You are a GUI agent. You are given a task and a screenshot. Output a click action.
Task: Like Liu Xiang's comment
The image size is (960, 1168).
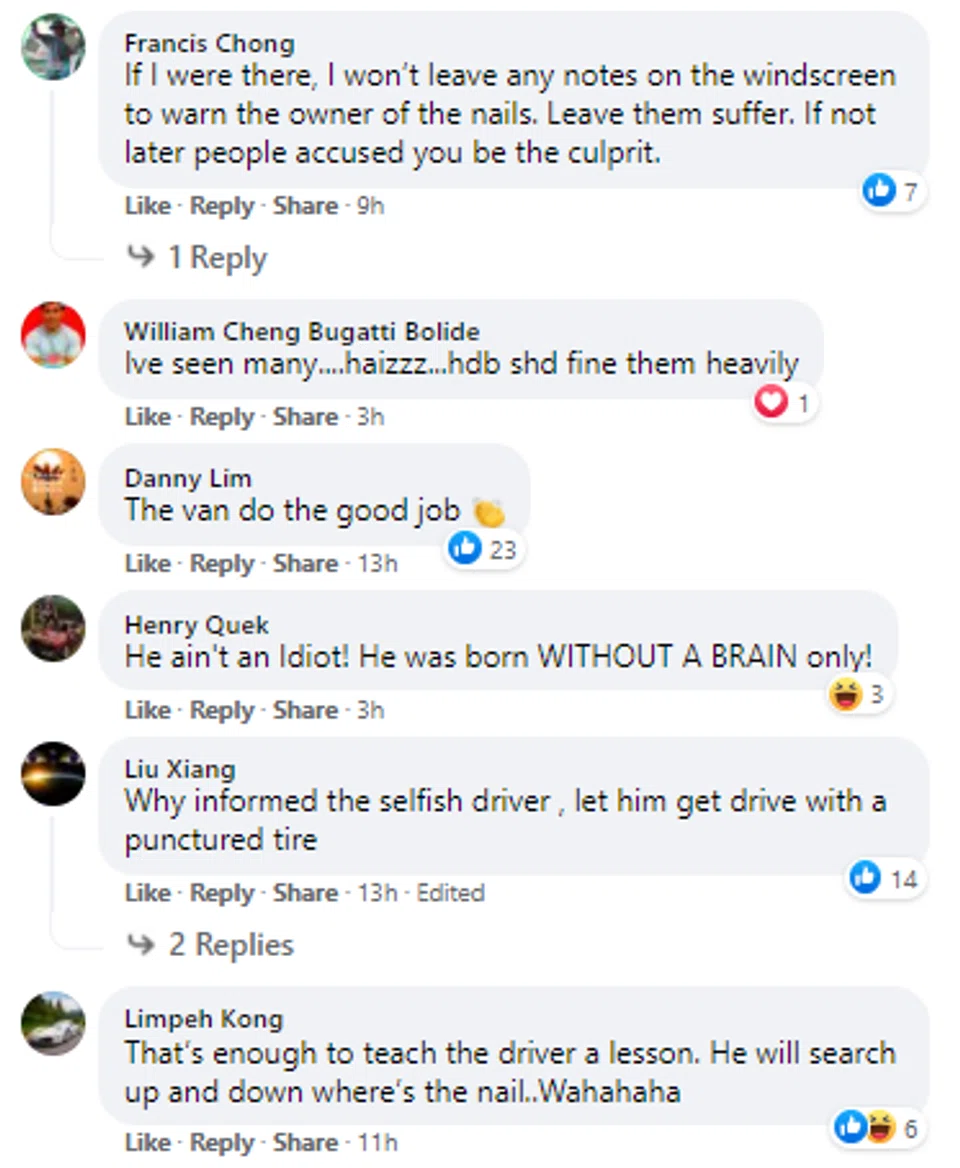pyautogui.click(x=147, y=892)
